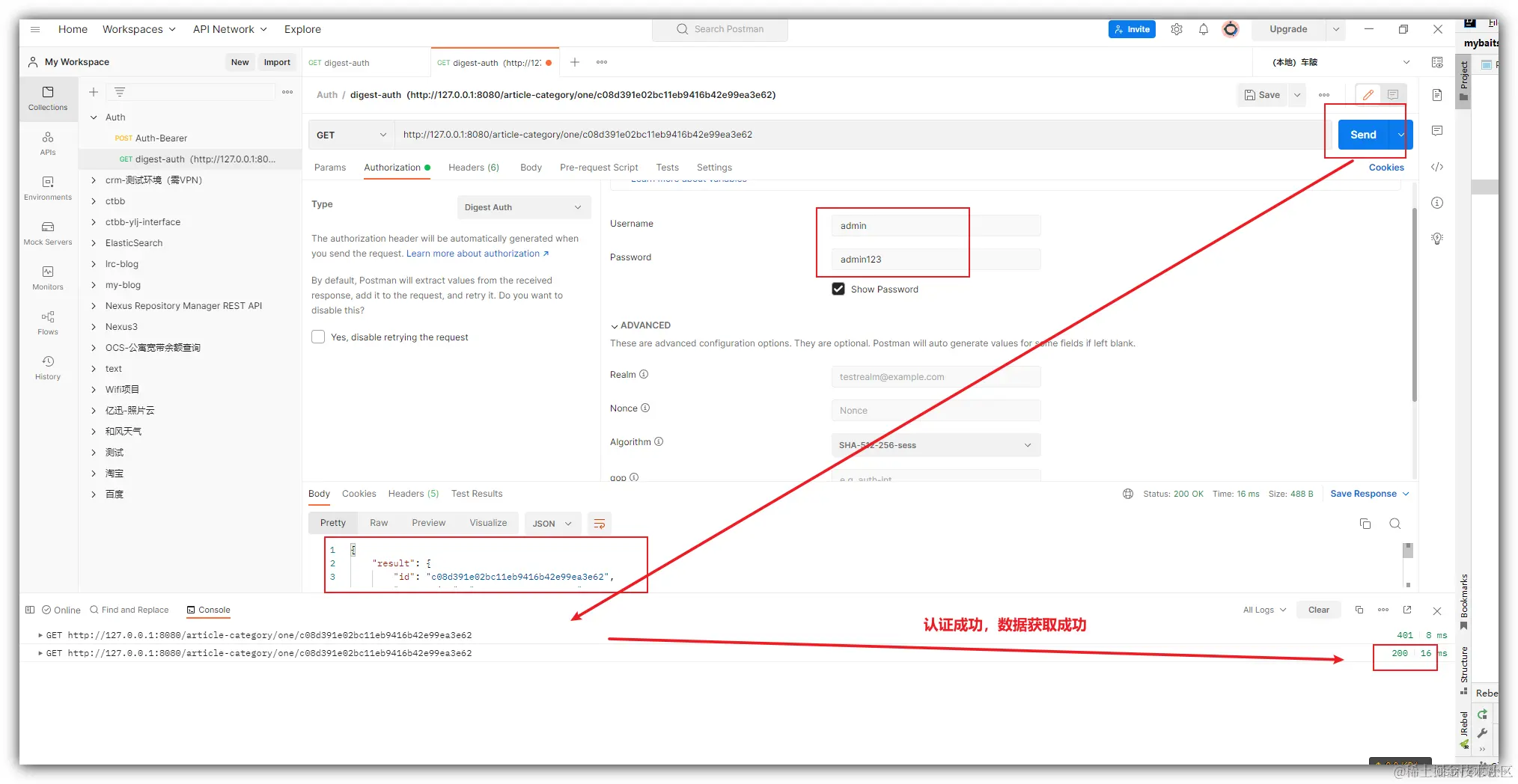Image resolution: width=1518 pixels, height=784 pixels.
Task: Click the Search Postman box
Action: pyautogui.click(x=720, y=29)
